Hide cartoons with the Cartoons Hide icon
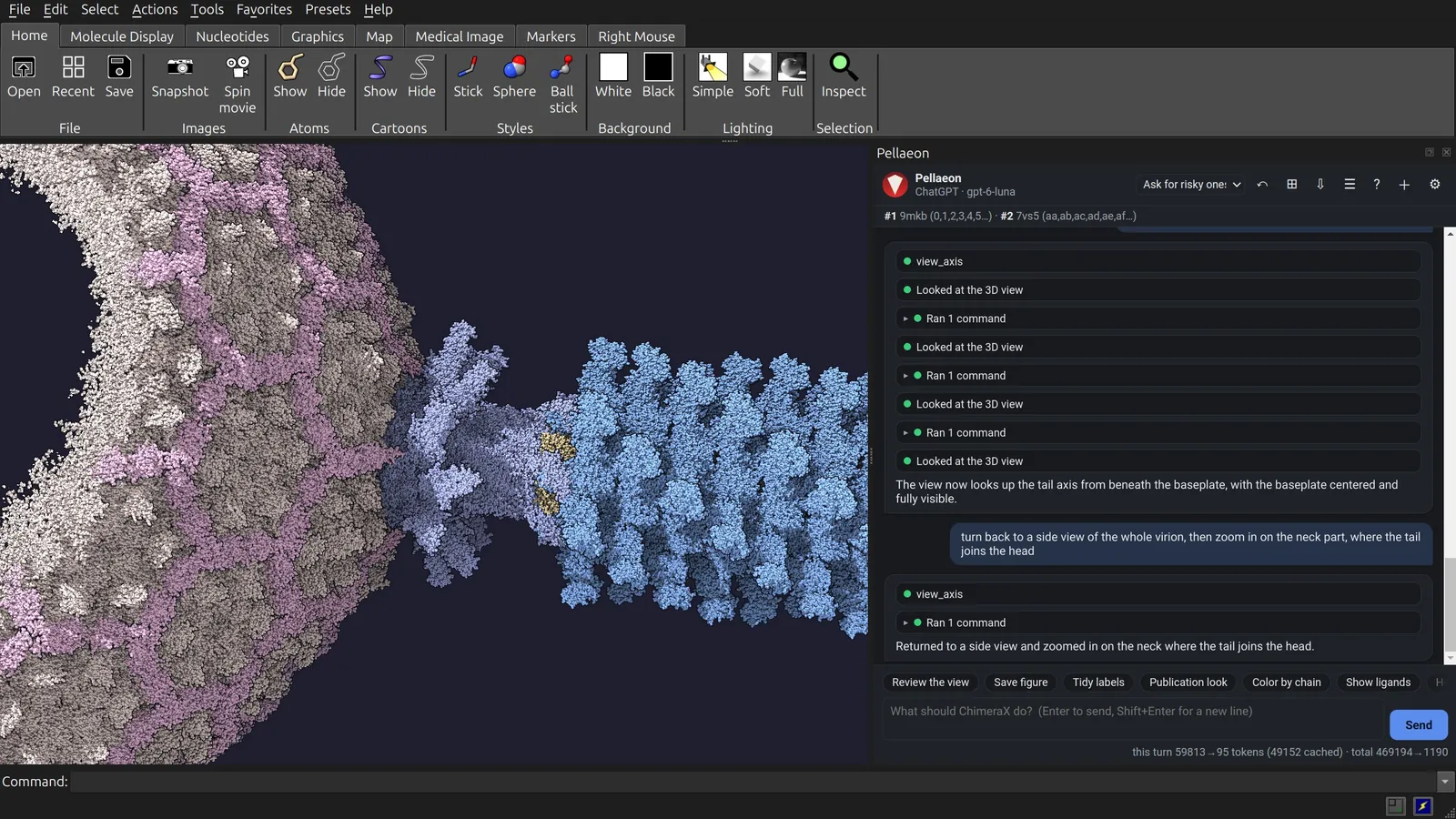The height and width of the screenshot is (819, 1456). pyautogui.click(x=421, y=76)
